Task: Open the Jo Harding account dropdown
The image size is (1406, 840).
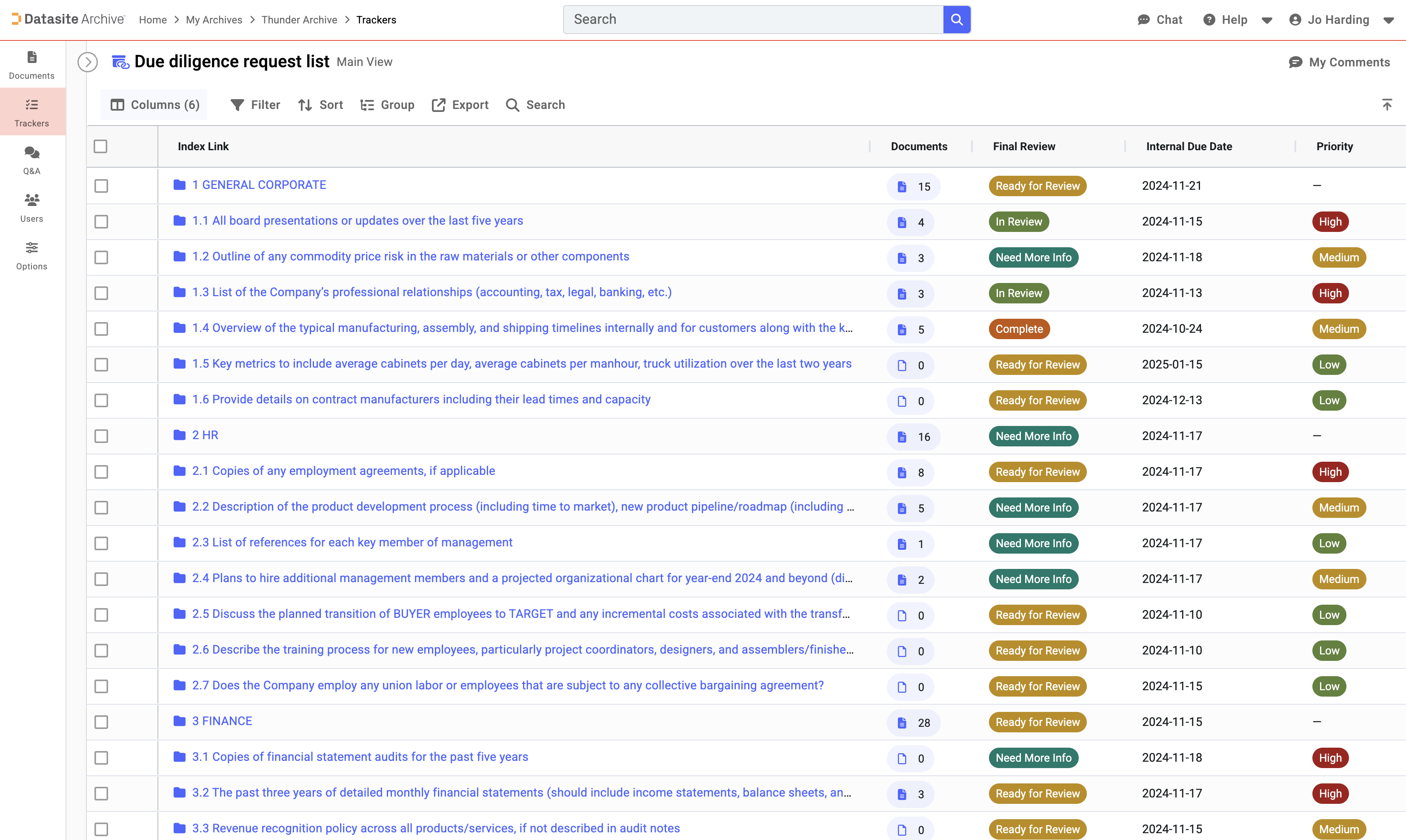Action: pyautogui.click(x=1389, y=20)
